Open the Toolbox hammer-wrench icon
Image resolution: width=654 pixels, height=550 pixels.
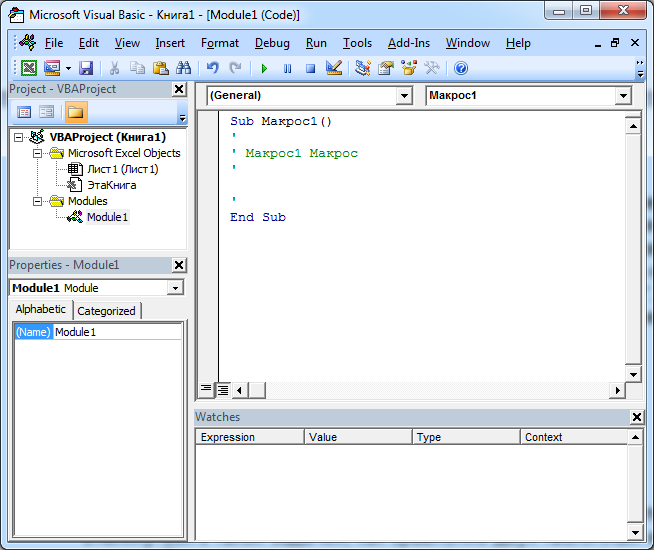(x=432, y=68)
